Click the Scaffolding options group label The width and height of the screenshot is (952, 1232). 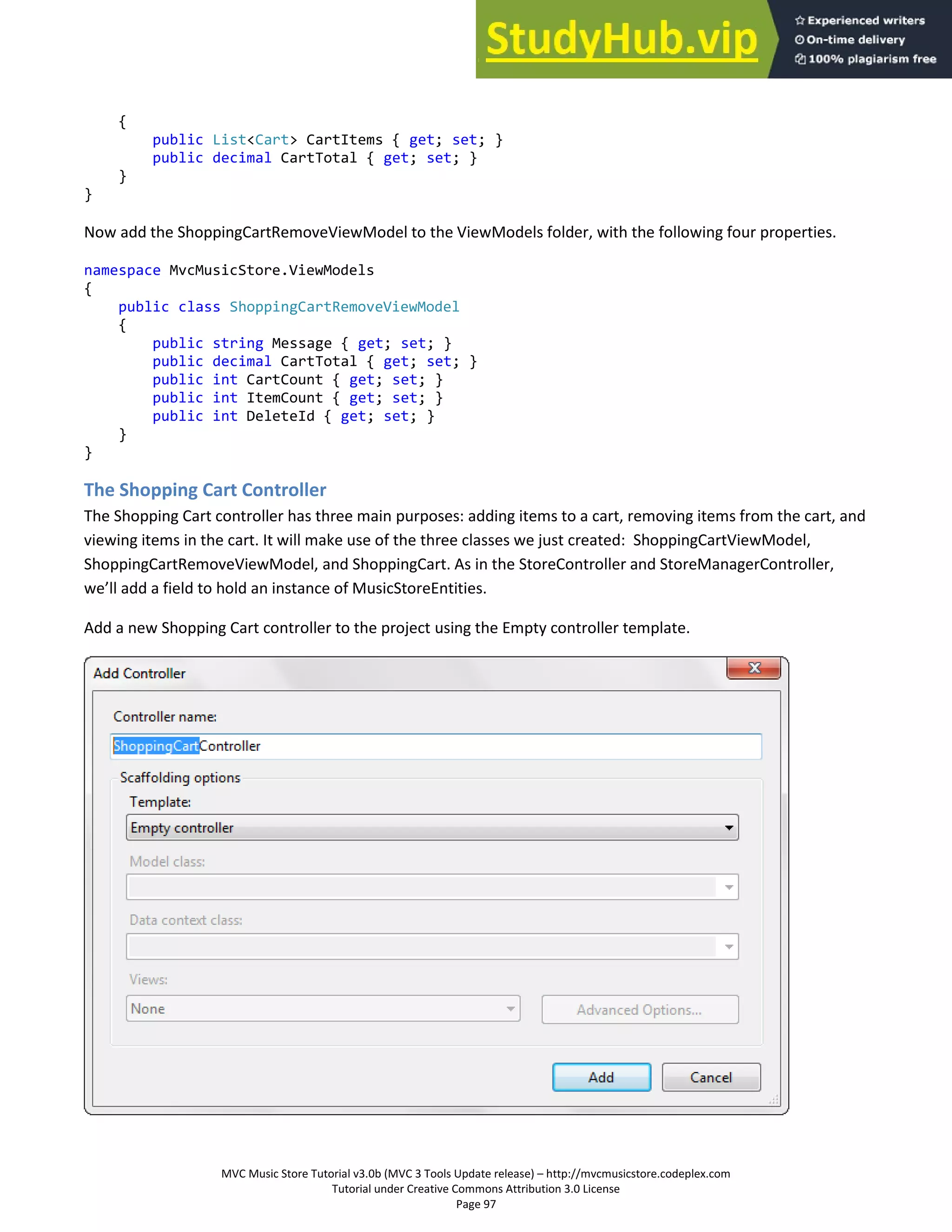[x=180, y=777]
